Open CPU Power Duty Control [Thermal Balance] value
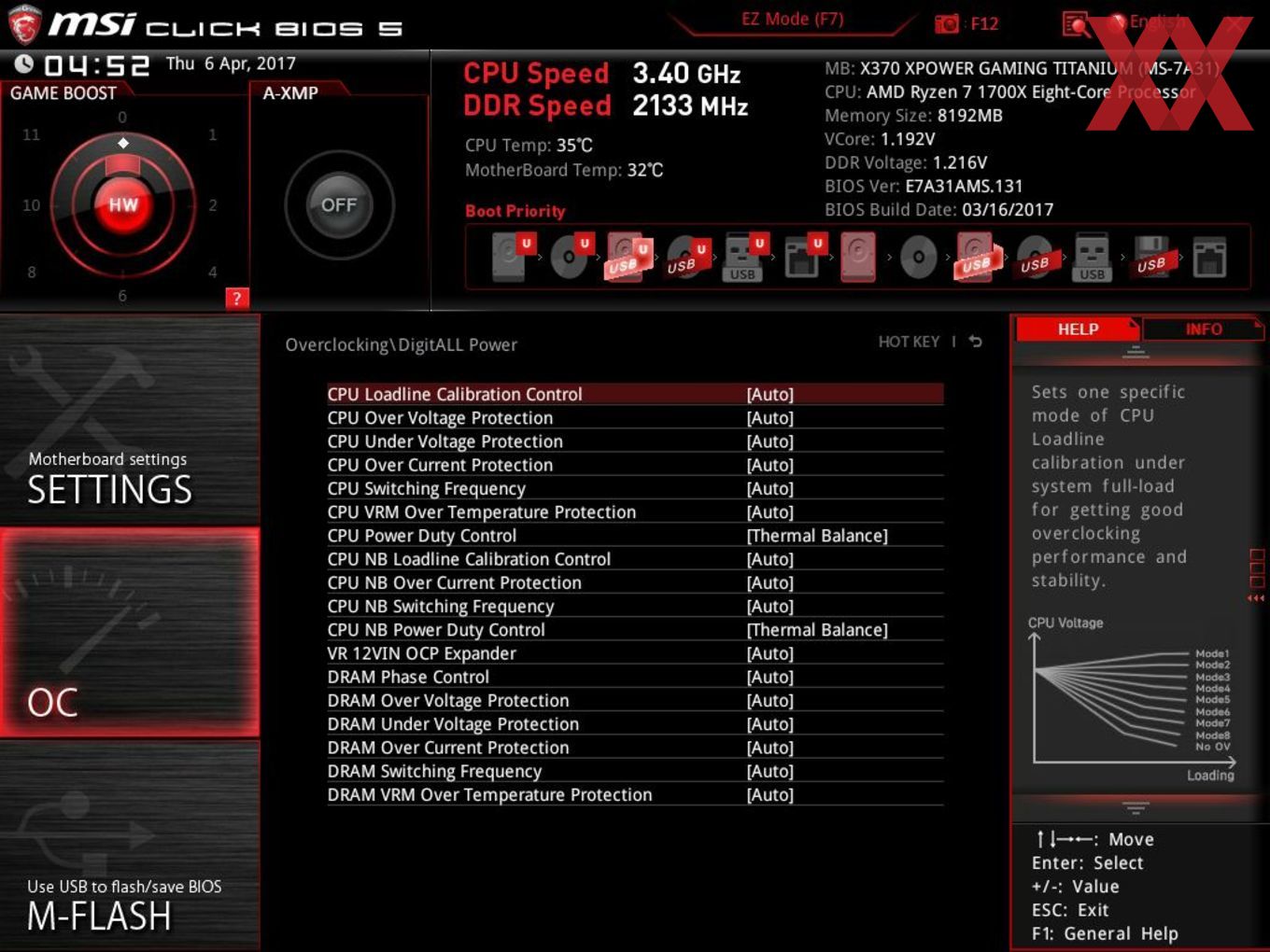 (817, 536)
